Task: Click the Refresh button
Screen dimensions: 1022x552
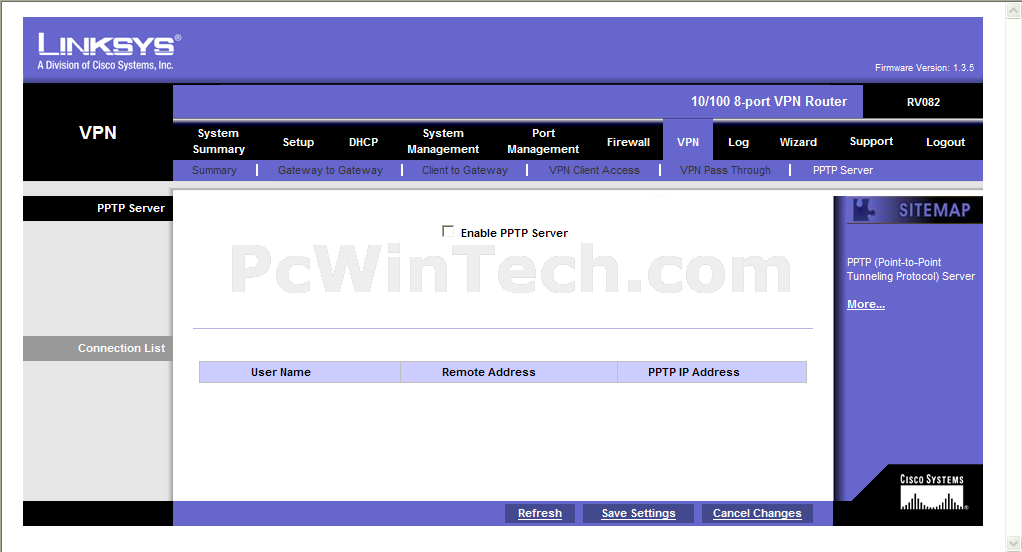Action: tap(540, 514)
